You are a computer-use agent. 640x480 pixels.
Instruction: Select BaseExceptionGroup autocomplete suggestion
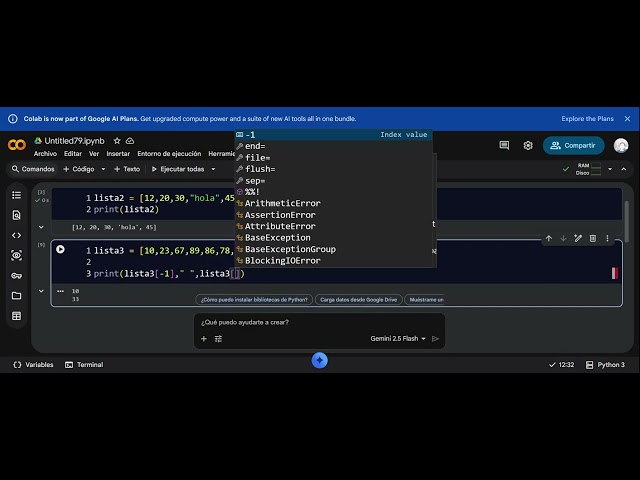[x=333, y=249]
